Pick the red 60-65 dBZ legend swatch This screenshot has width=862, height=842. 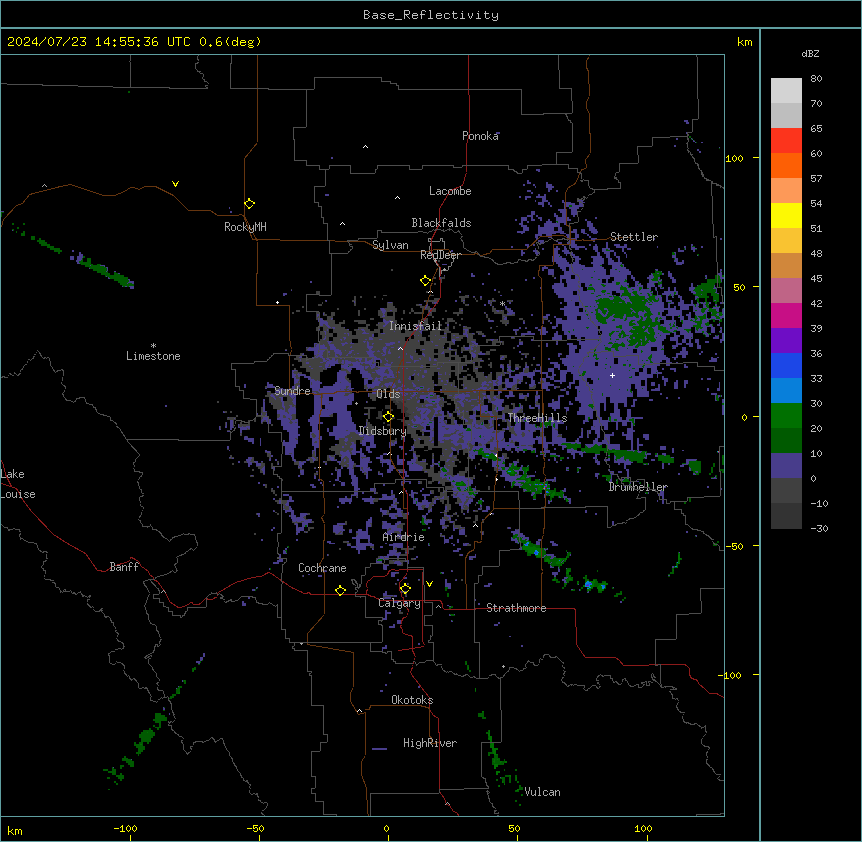point(786,140)
